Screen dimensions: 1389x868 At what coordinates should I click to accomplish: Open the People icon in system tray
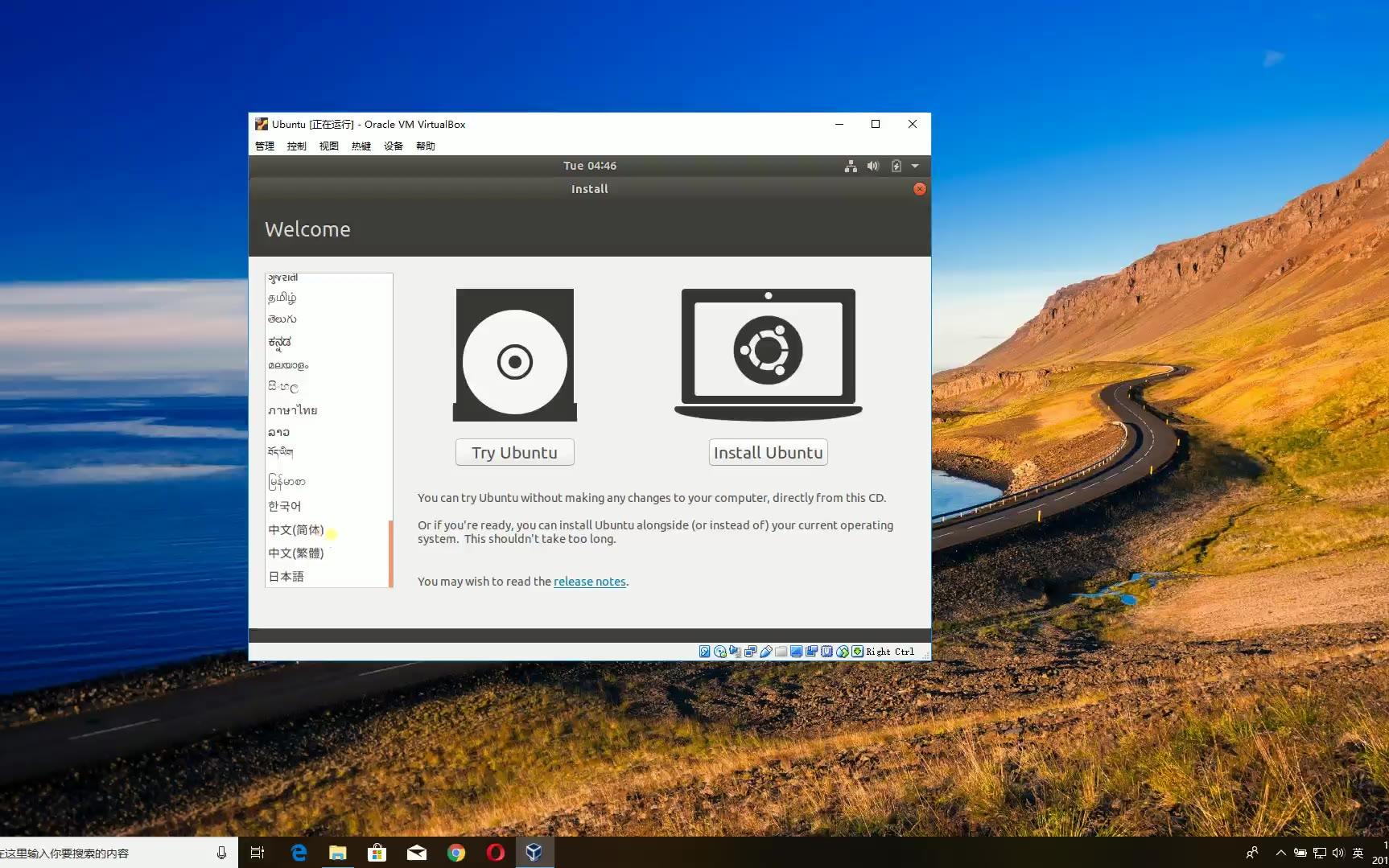tap(1252, 853)
